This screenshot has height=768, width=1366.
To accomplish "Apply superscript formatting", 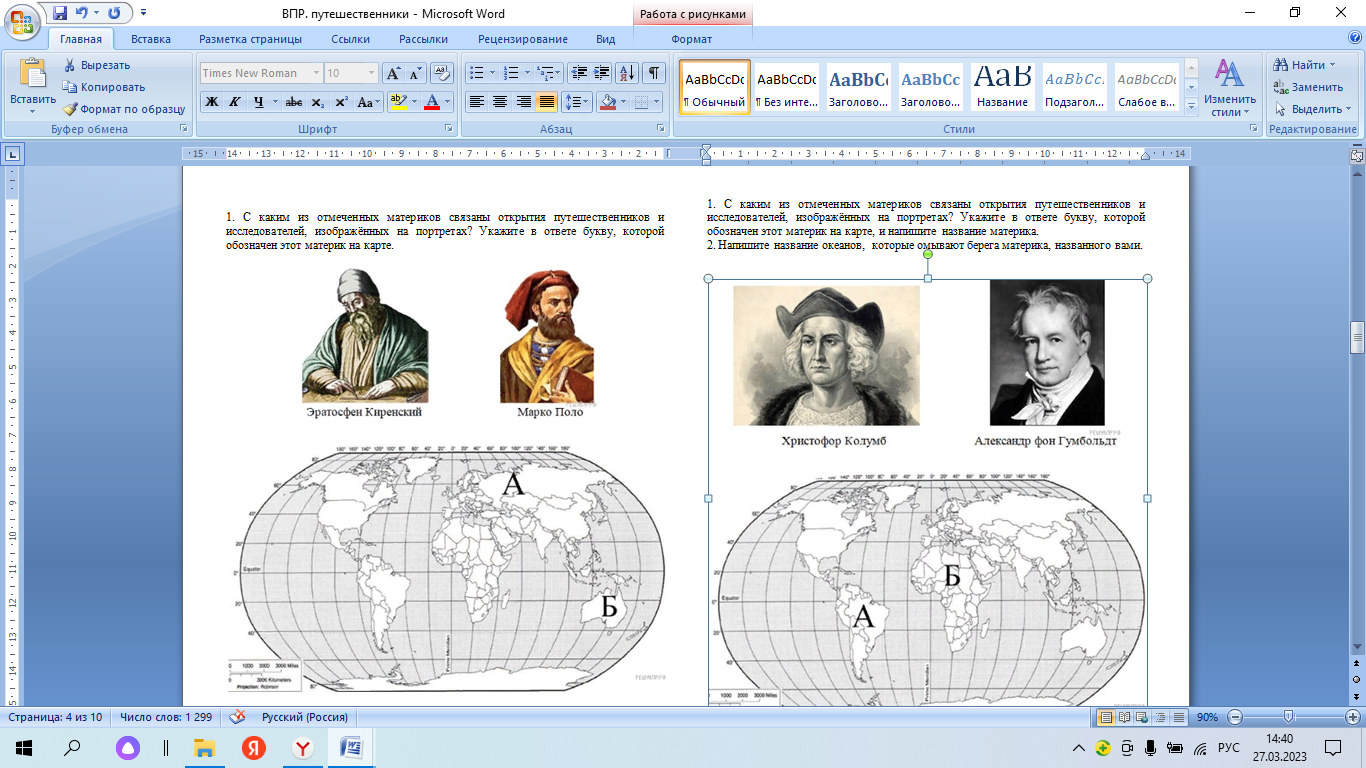I will 341,102.
